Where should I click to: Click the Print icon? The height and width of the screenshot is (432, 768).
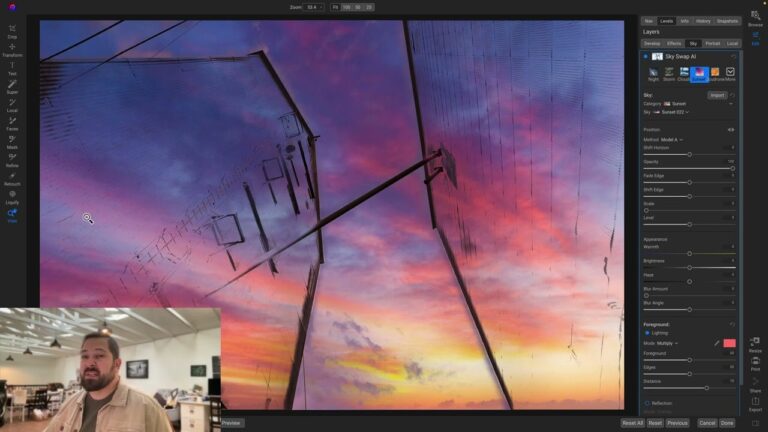click(x=755, y=363)
